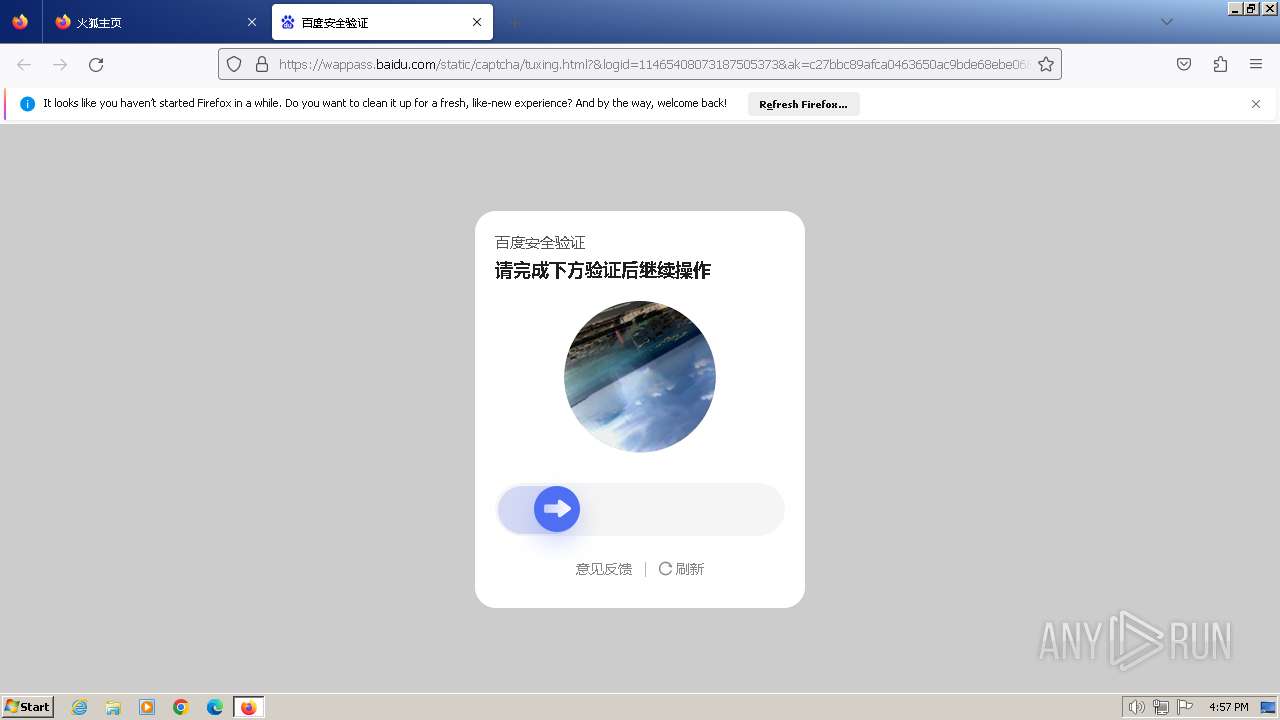Launch Microsoft Edge from taskbar
Viewport: 1280px width, 720px height.
click(215, 707)
